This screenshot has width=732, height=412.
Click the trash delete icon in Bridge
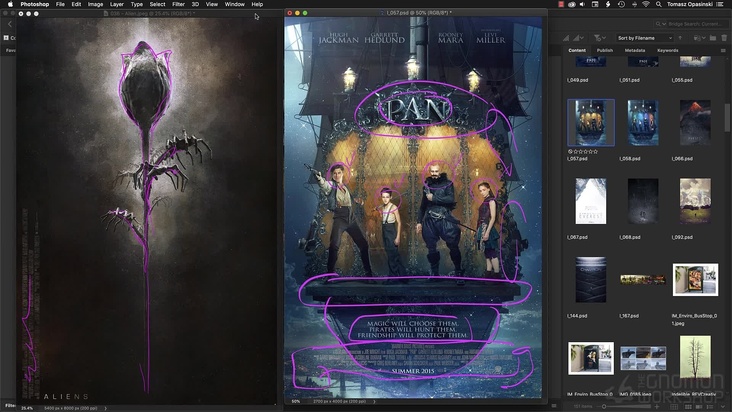[724, 38]
